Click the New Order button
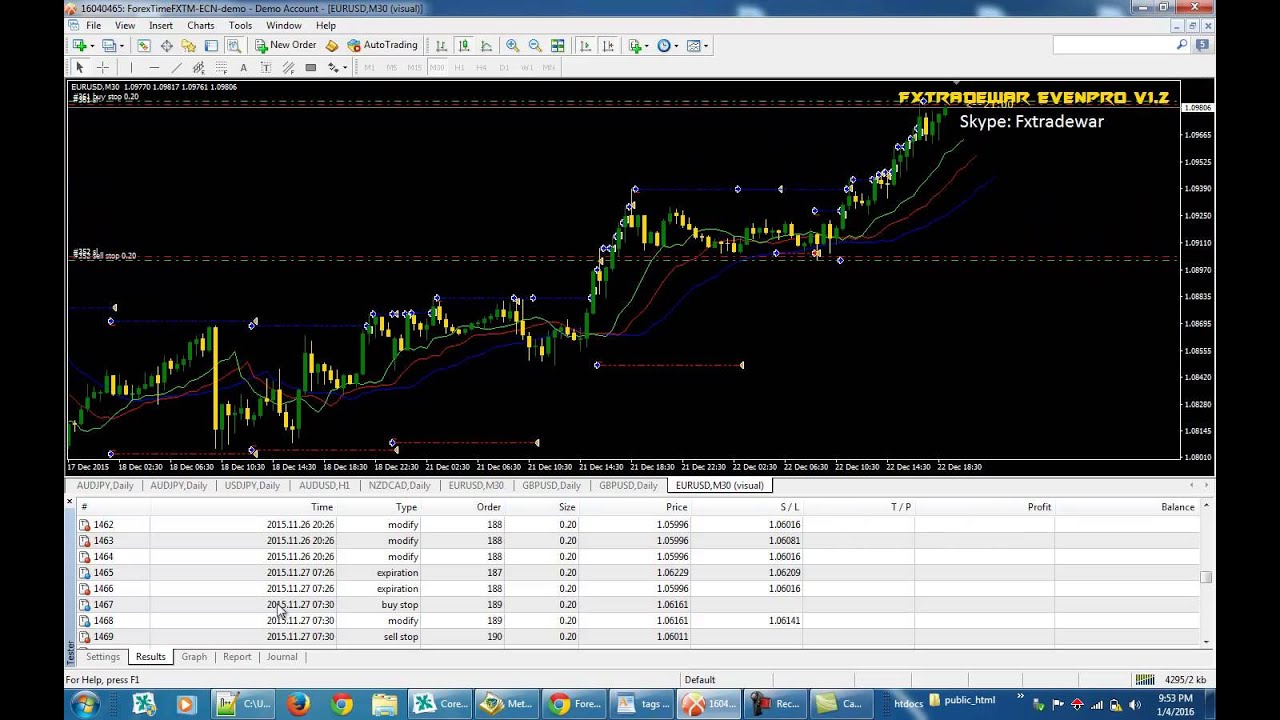This screenshot has height=720, width=1280. [x=285, y=45]
